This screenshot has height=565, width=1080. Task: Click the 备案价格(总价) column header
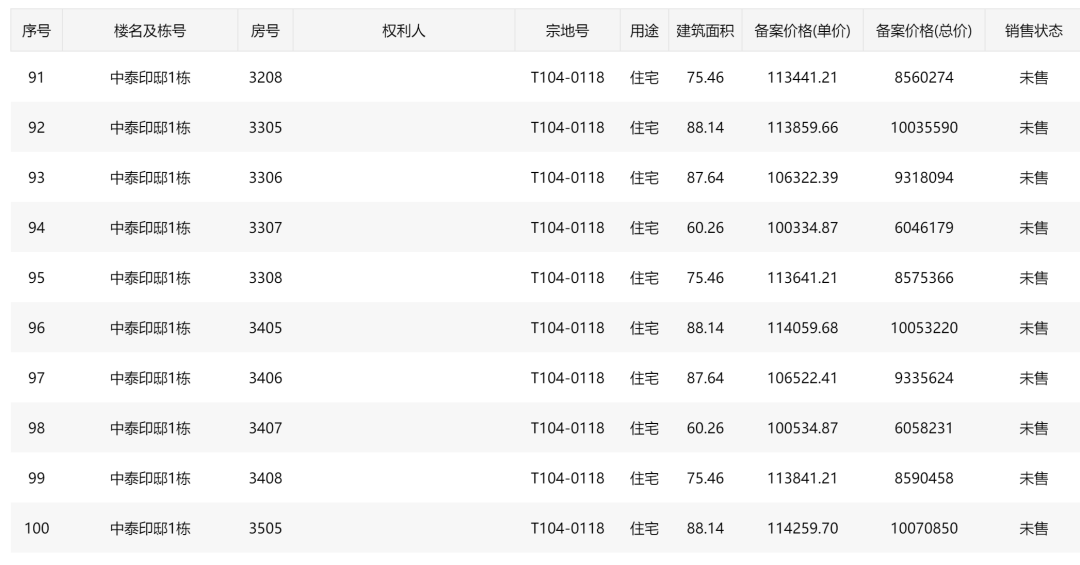924,31
